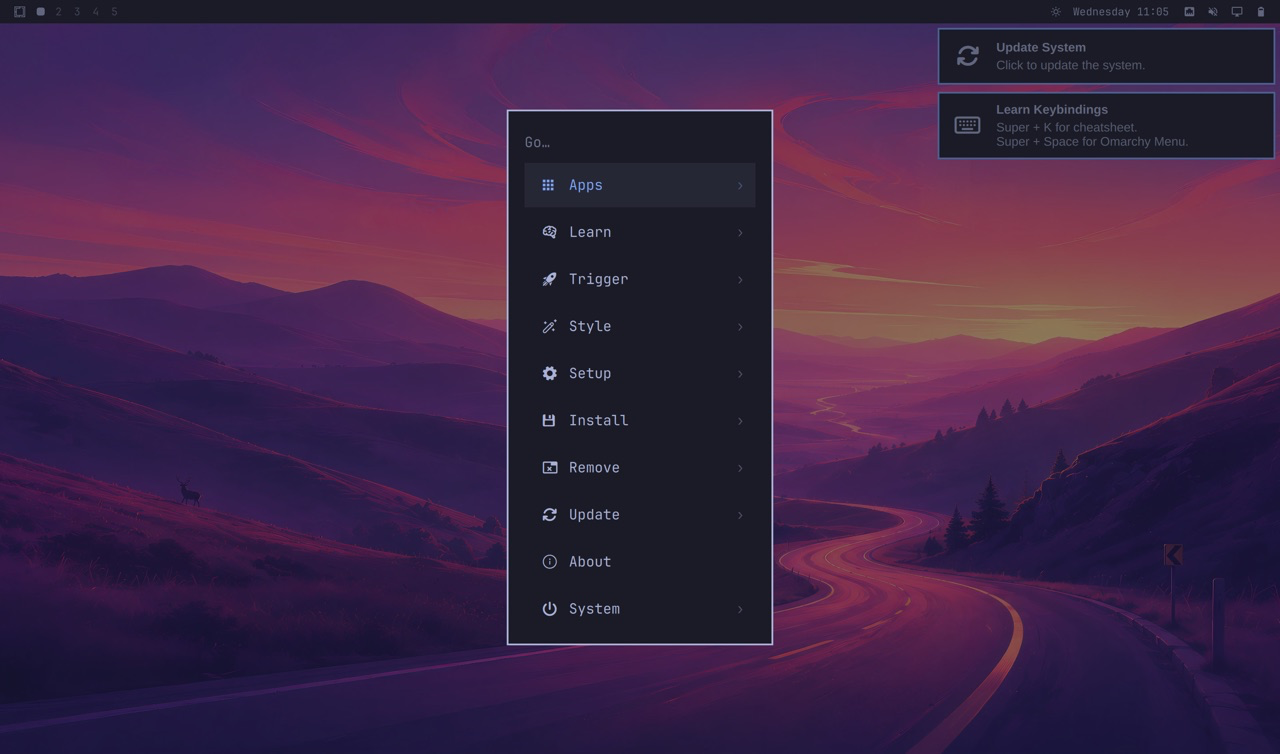The width and height of the screenshot is (1280, 754).
Task: Click the battery icon in the top bar
Action: pos(1261,12)
